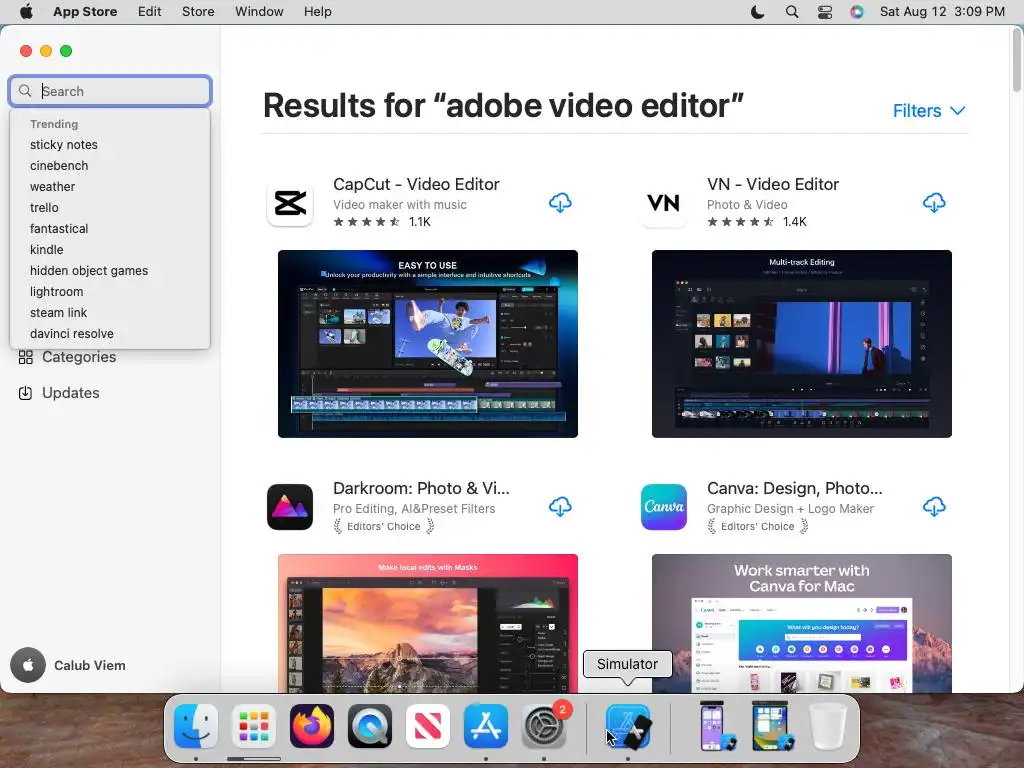Toggle the Focus moon icon in menu bar
Screen dimensions: 1024x768
click(758, 12)
